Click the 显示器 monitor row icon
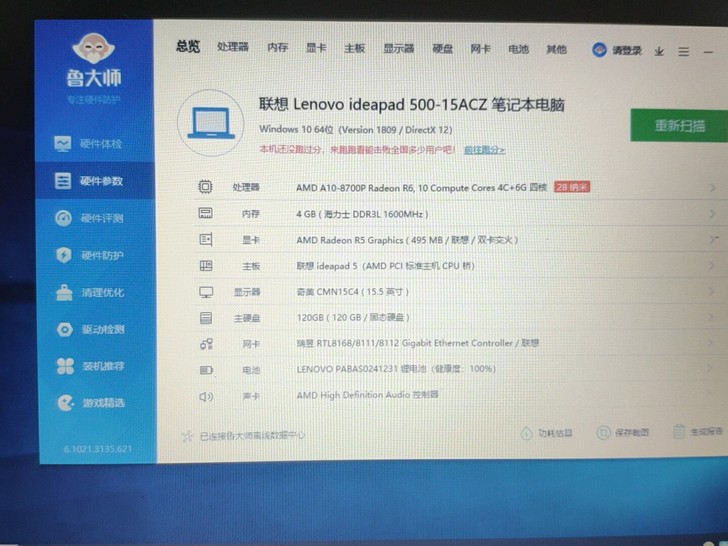 [206, 292]
